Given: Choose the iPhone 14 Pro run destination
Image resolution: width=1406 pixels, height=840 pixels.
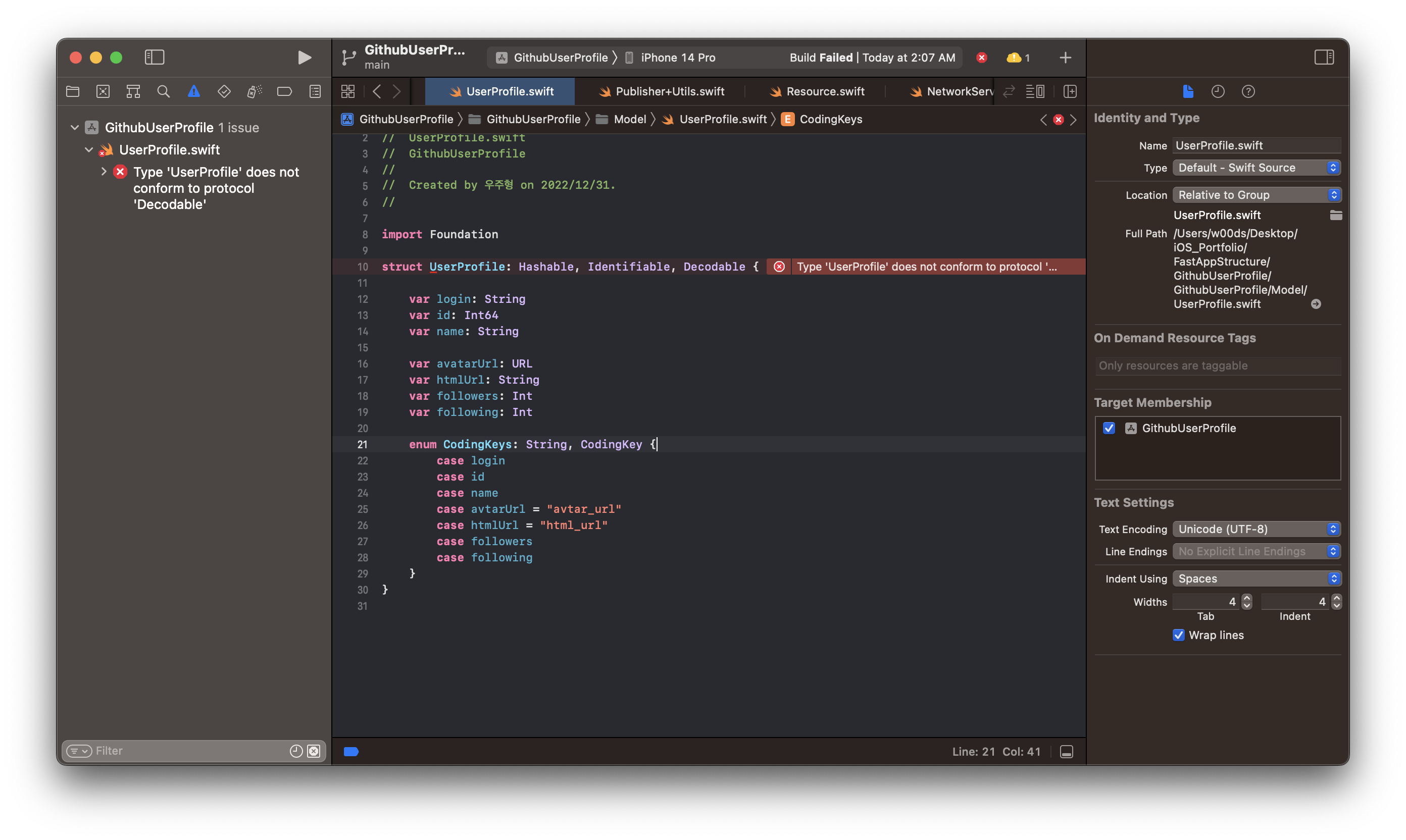Looking at the screenshot, I should tap(670, 57).
